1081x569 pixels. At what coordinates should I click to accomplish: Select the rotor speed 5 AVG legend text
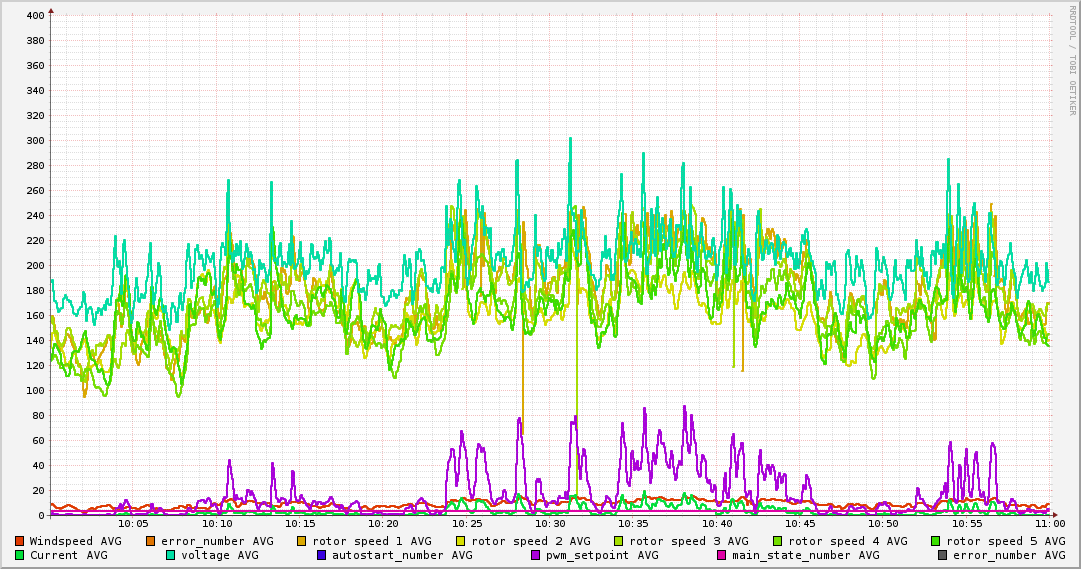1005,541
